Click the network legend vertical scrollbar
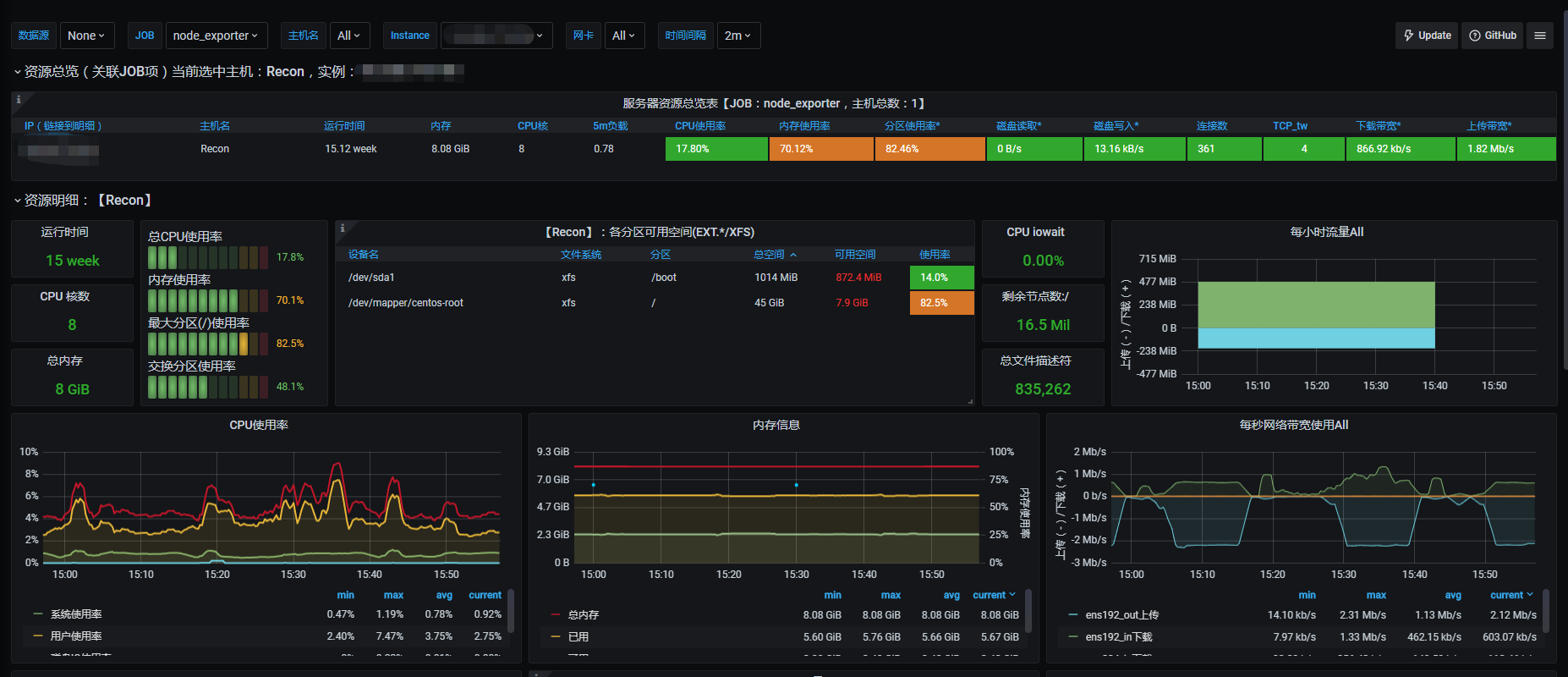 [x=1545, y=611]
